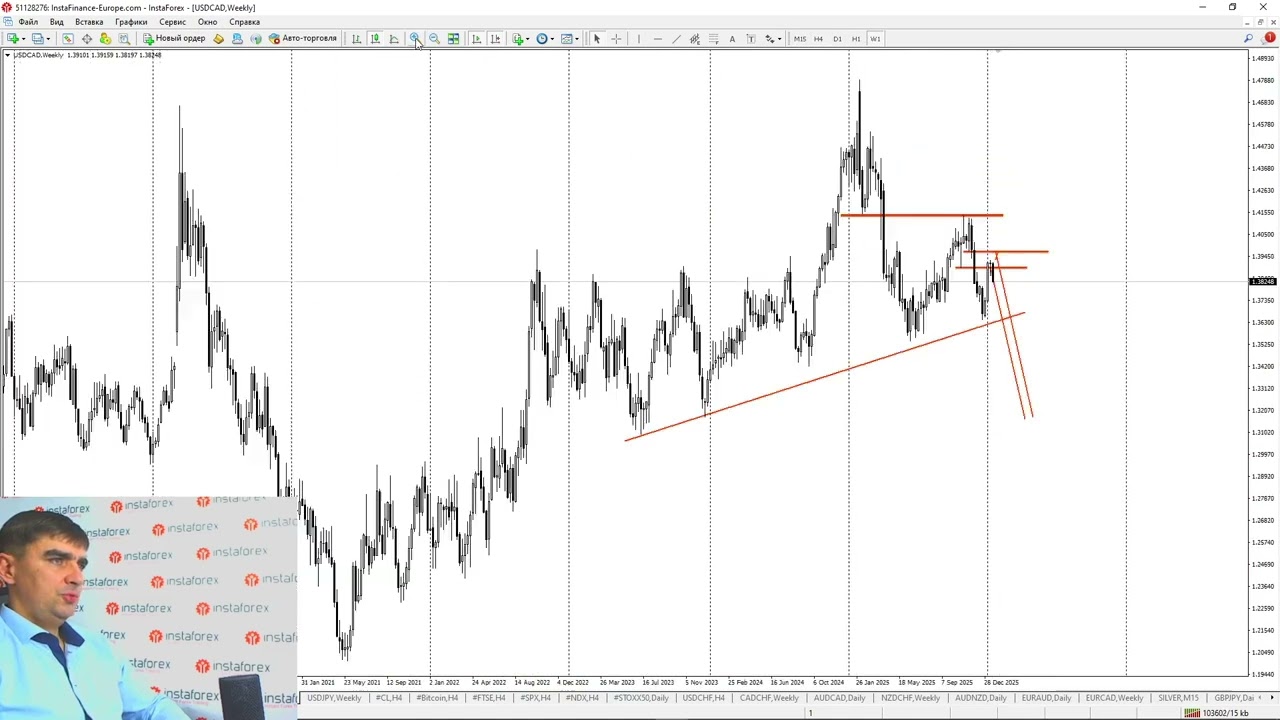
Task: Select the Fibonacci Retracement tool
Action: coord(714,39)
